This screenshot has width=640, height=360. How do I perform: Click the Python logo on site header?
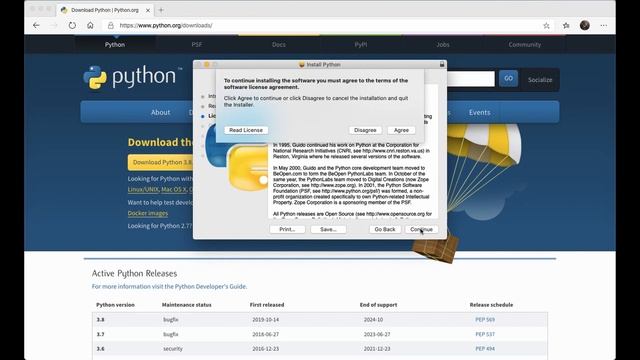pos(133,77)
